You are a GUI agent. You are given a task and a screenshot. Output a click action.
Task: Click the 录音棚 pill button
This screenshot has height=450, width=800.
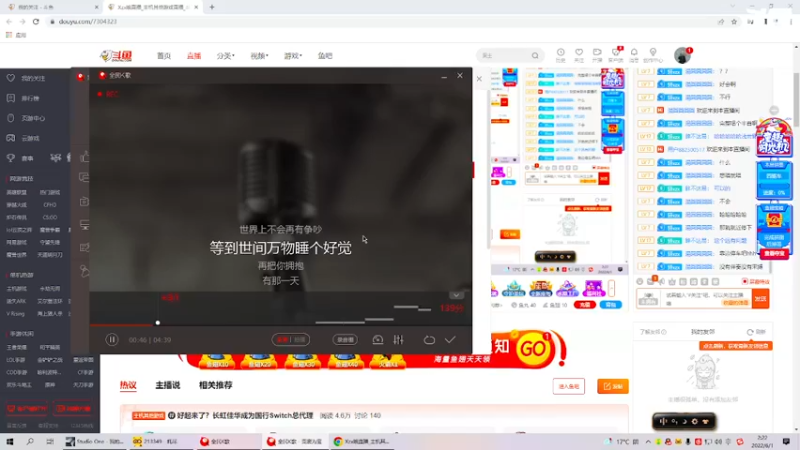click(345, 340)
